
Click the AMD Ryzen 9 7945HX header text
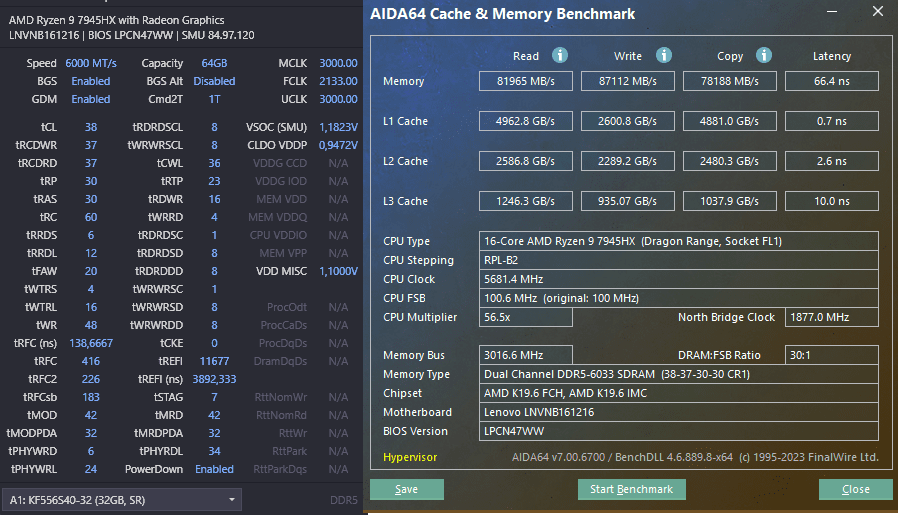click(x=116, y=20)
